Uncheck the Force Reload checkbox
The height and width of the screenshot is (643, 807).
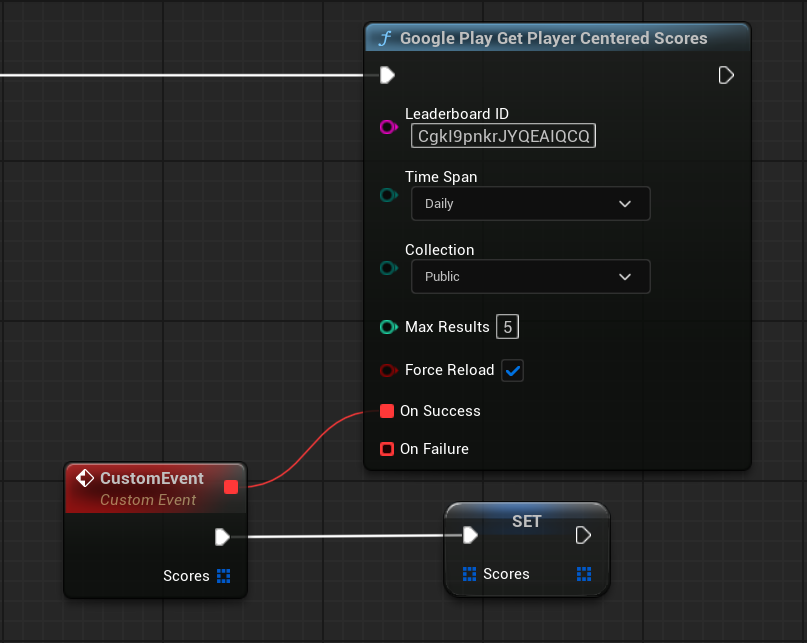pyautogui.click(x=512, y=370)
